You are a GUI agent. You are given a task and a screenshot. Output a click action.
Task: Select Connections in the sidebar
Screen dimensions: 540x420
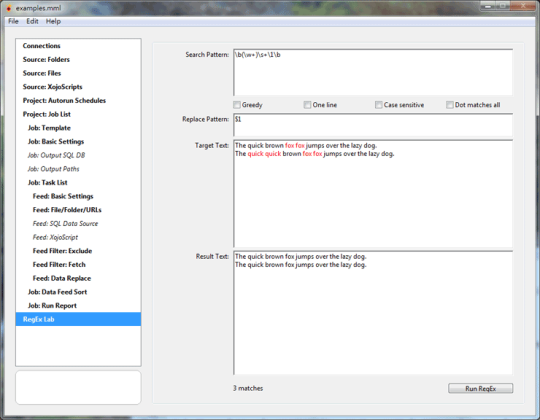[x=78, y=46]
